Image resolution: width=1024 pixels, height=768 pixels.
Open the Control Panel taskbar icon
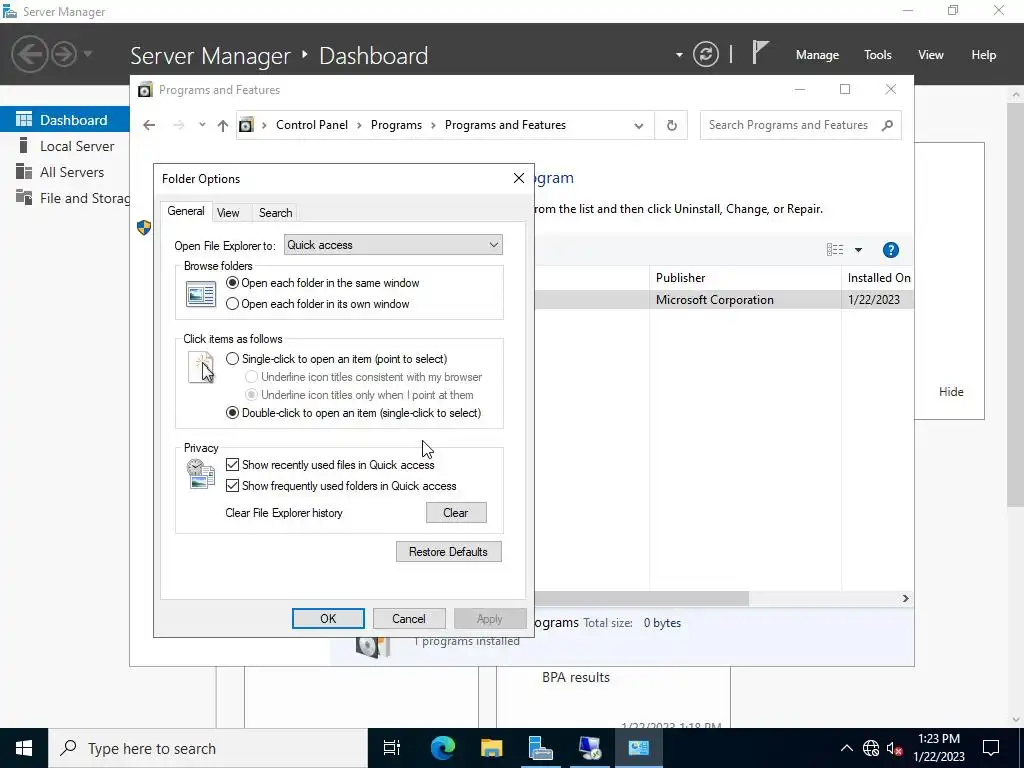click(x=639, y=748)
